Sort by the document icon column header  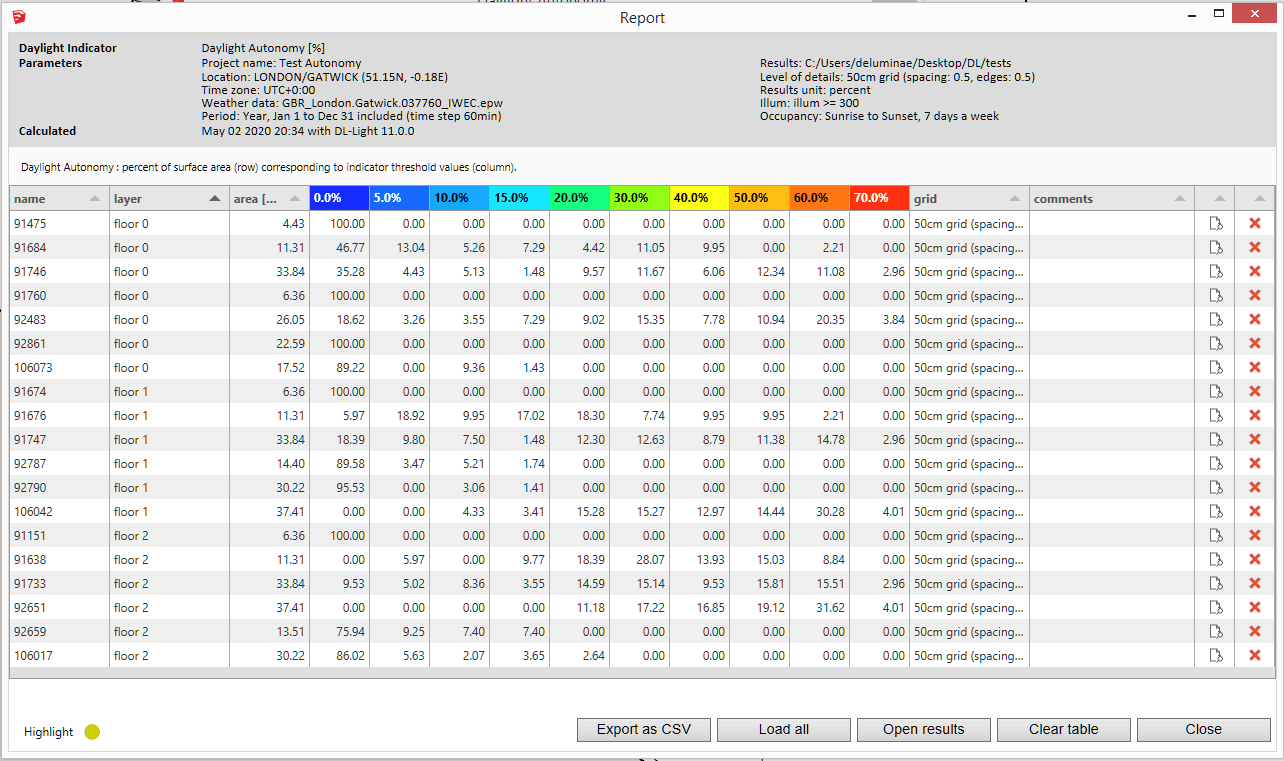pos(1215,198)
